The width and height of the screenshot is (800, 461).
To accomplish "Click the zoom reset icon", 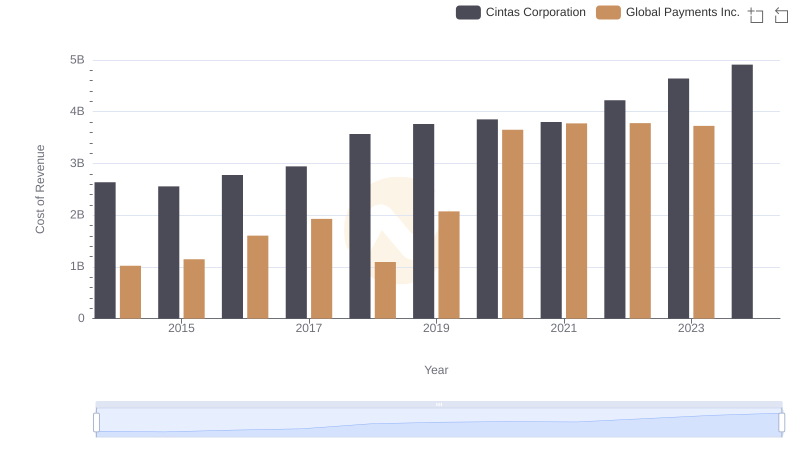I will pyautogui.click(x=781, y=15).
